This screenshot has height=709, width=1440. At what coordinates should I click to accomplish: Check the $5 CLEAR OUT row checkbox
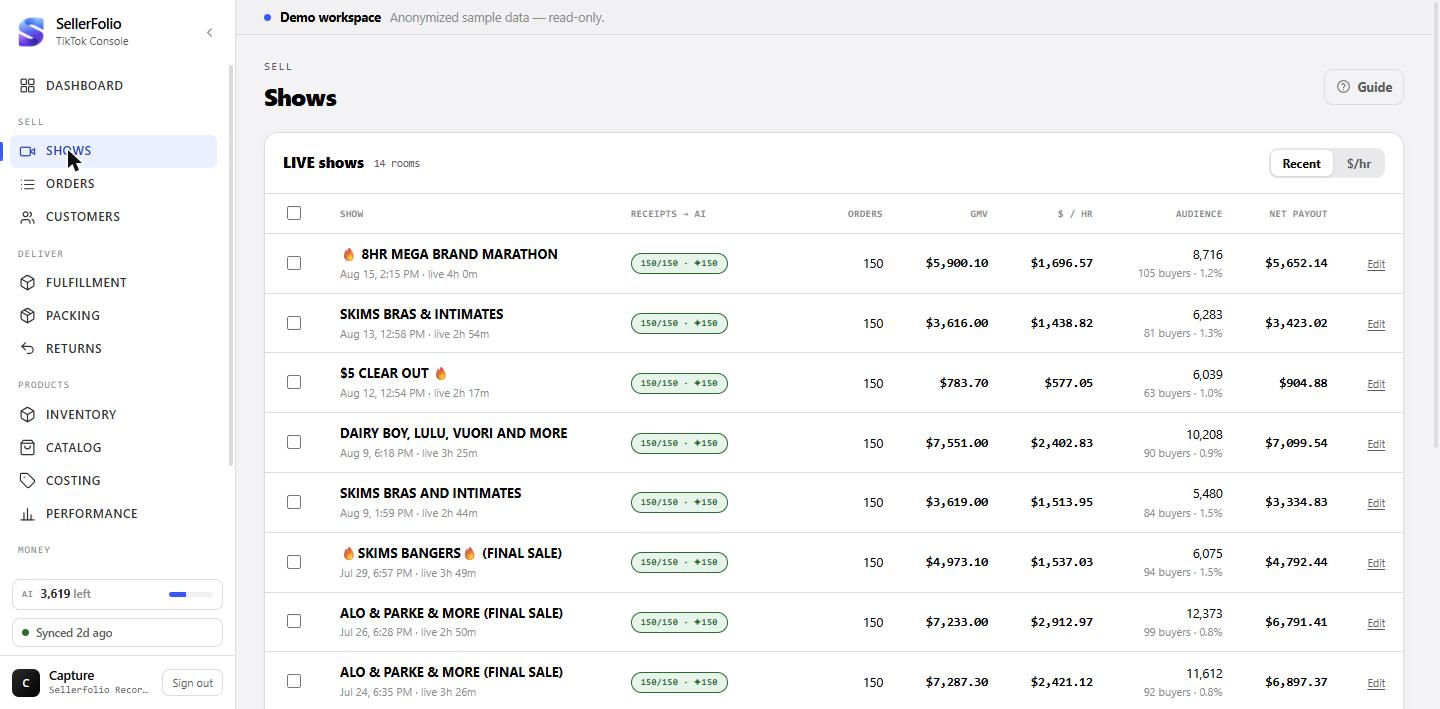click(294, 382)
